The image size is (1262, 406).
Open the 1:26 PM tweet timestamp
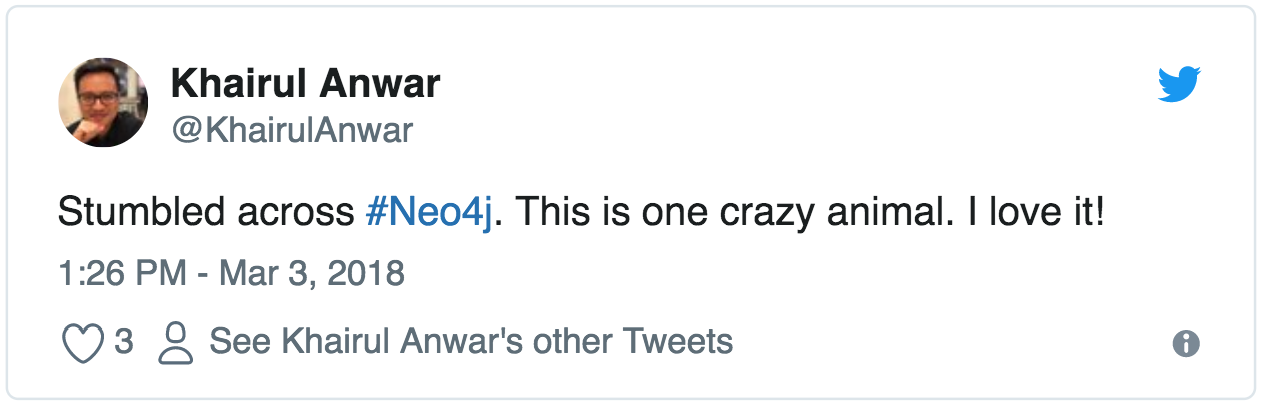[121, 273]
